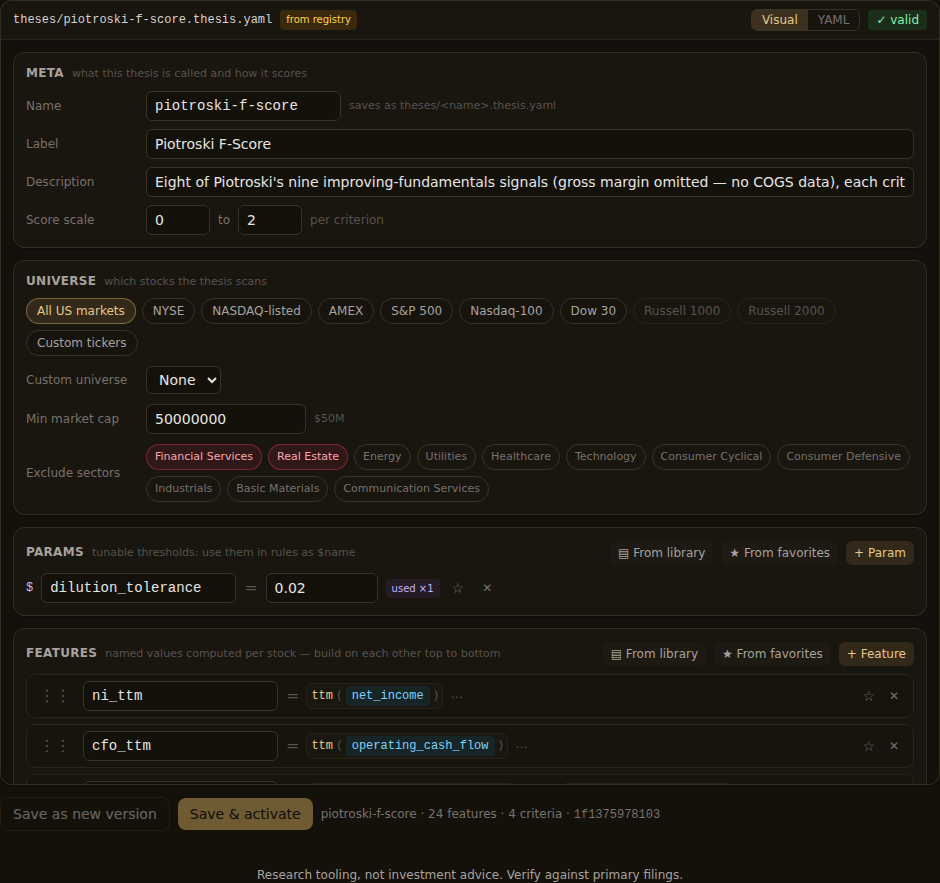Exclude the Healthcare sector
The height and width of the screenshot is (883, 940).
click(521, 457)
